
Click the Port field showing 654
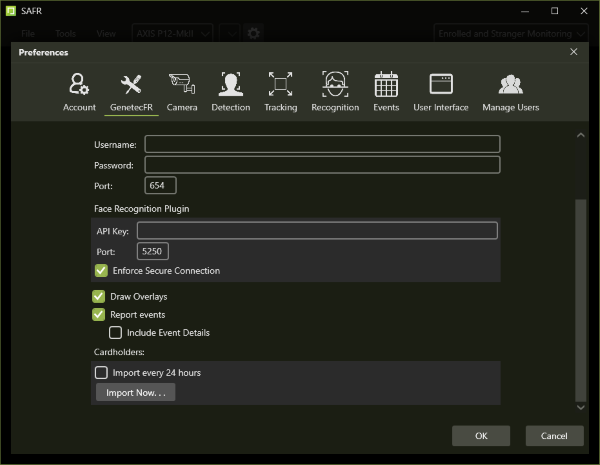pyautogui.click(x=160, y=186)
